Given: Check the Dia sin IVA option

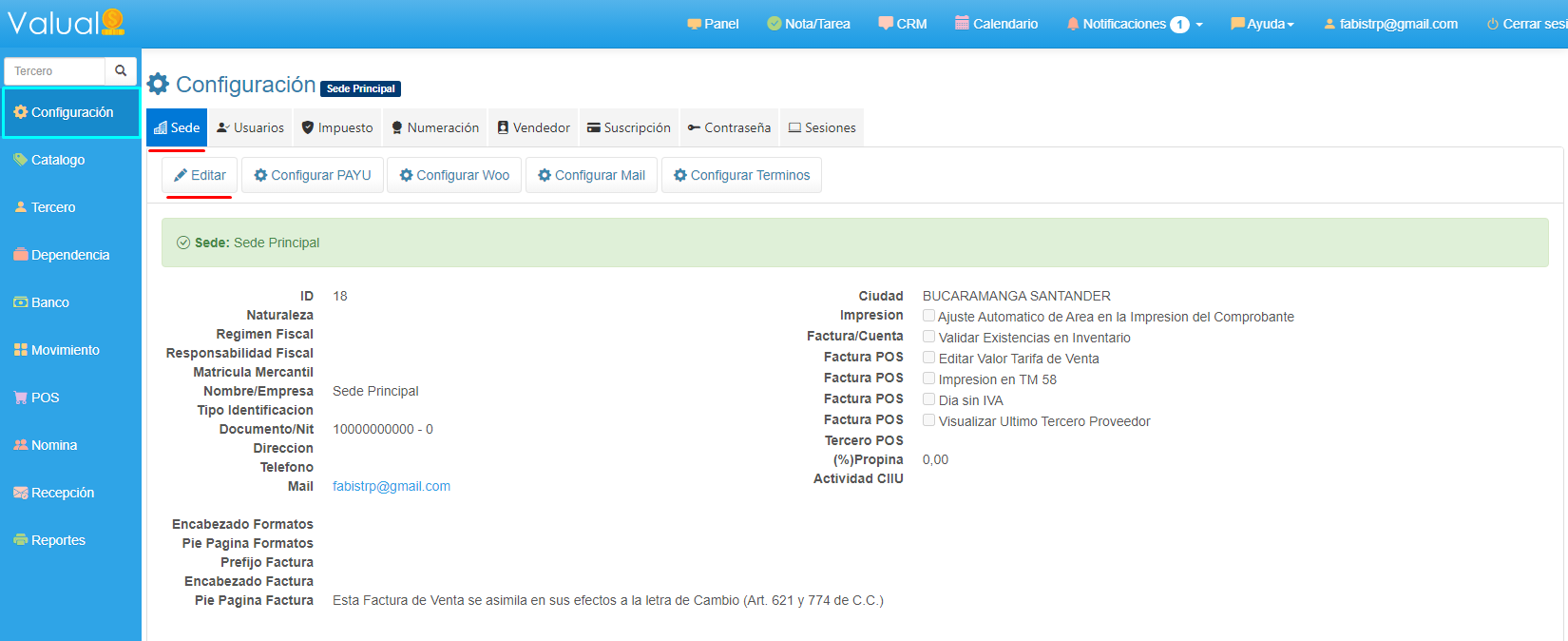Looking at the screenshot, I should pyautogui.click(x=928, y=399).
